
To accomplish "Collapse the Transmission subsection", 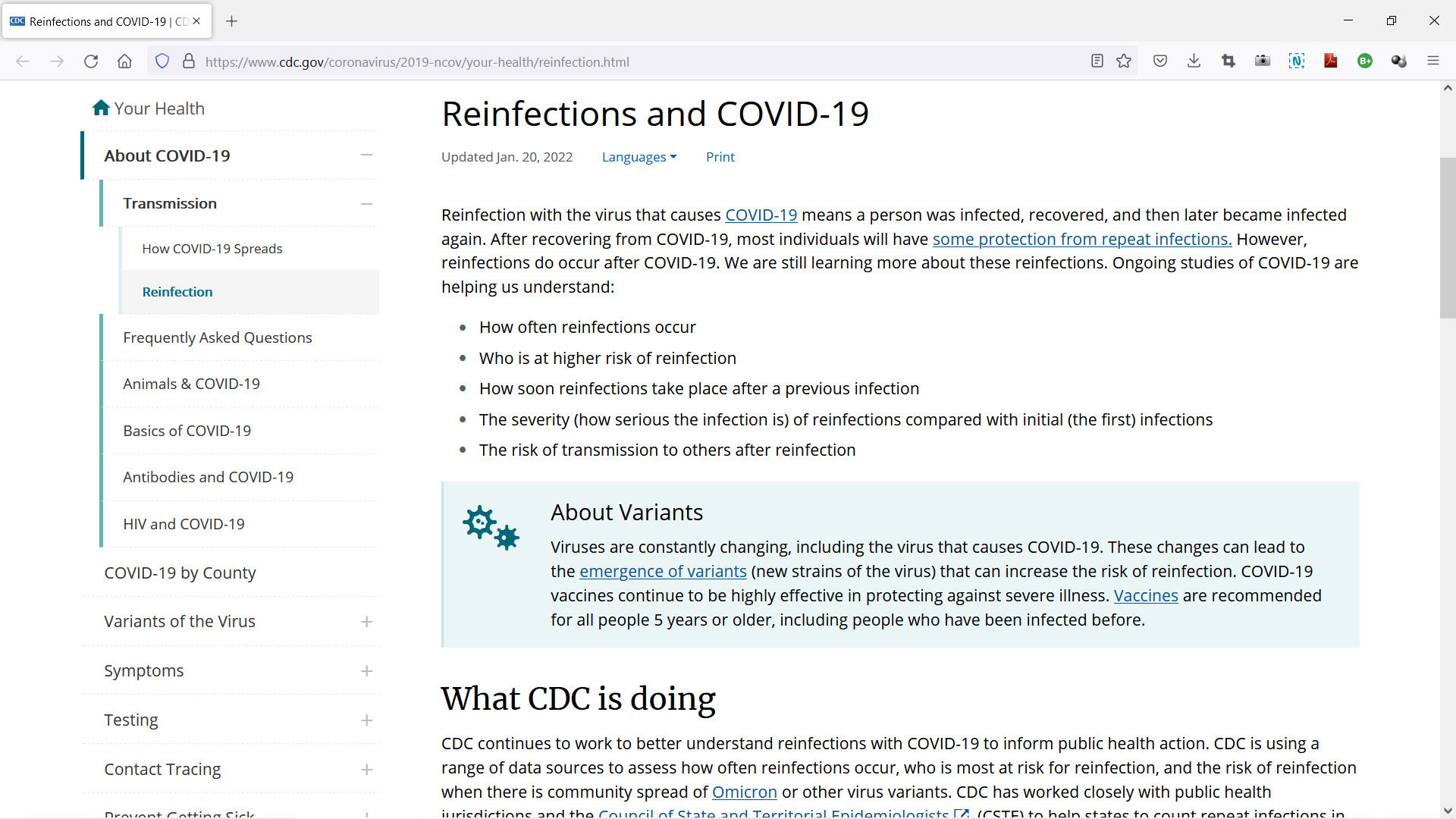I will [366, 203].
